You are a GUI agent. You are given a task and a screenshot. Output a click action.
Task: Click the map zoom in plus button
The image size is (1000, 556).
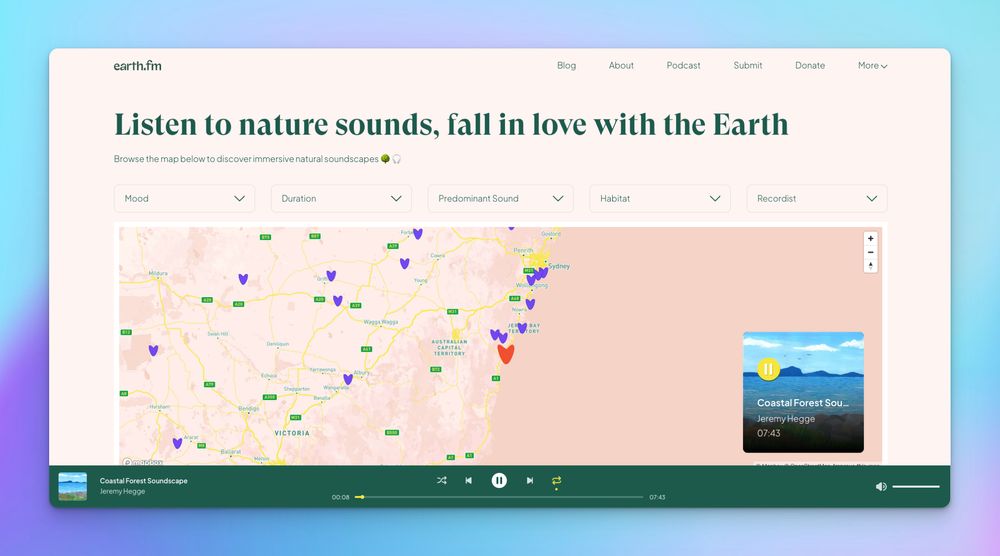pyautogui.click(x=870, y=239)
